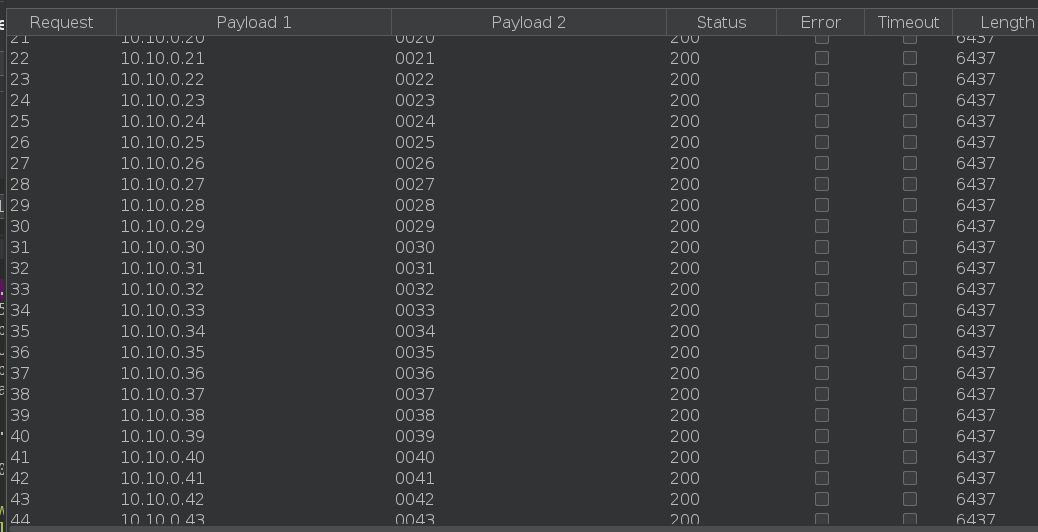Toggle Error checkbox in request 35 row
The image size is (1038, 532).
tap(822, 331)
